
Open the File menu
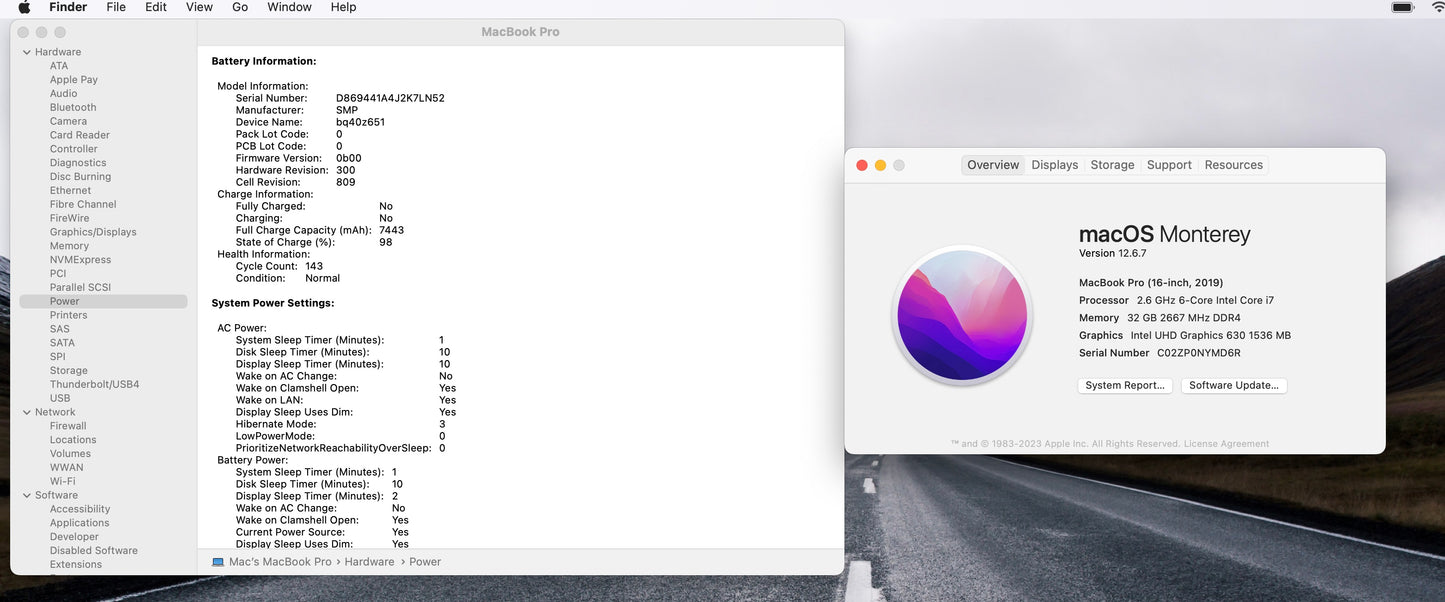(116, 7)
